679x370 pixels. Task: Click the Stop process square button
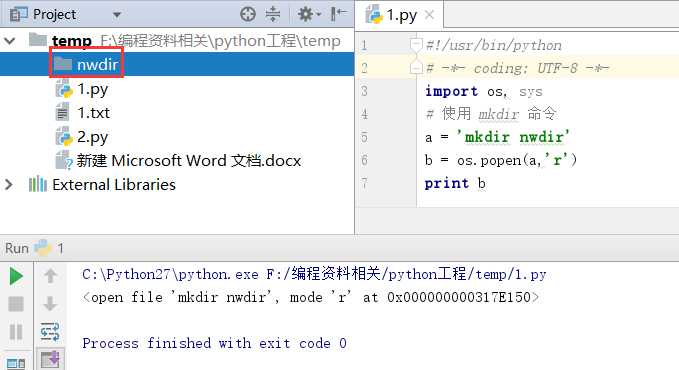click(16, 304)
